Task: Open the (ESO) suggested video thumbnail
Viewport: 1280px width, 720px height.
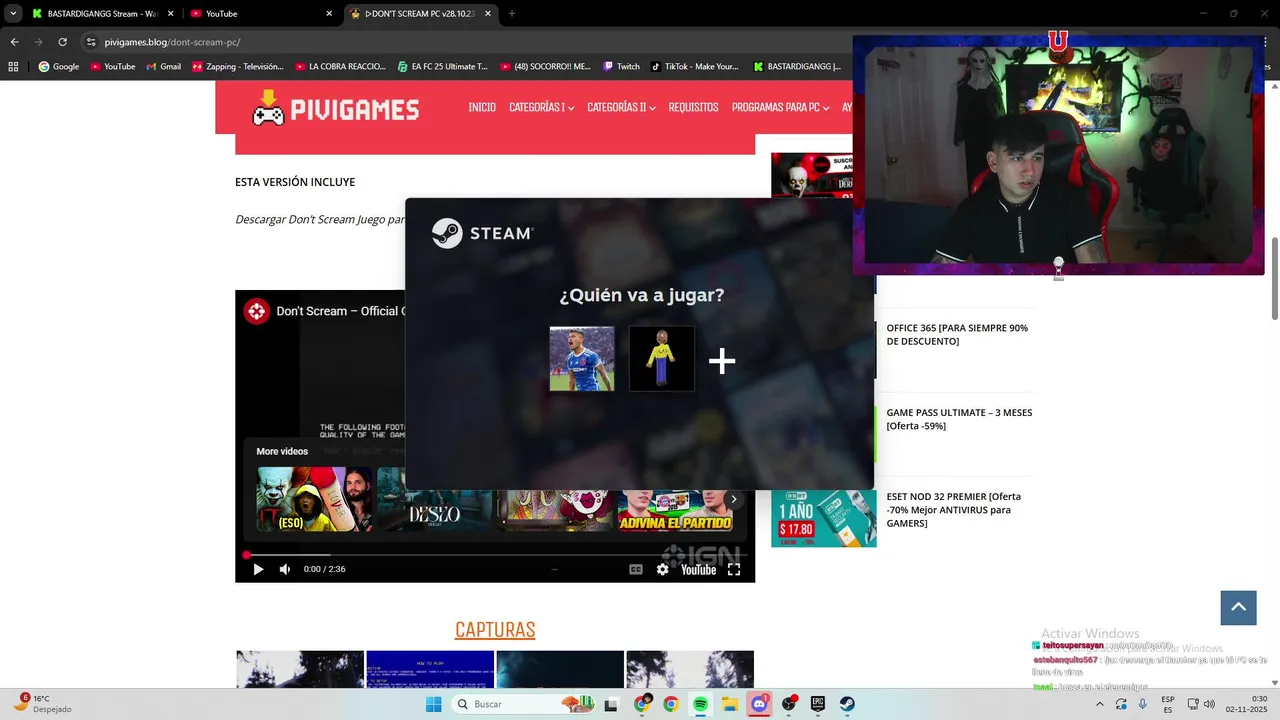Action: pyautogui.click(x=314, y=499)
